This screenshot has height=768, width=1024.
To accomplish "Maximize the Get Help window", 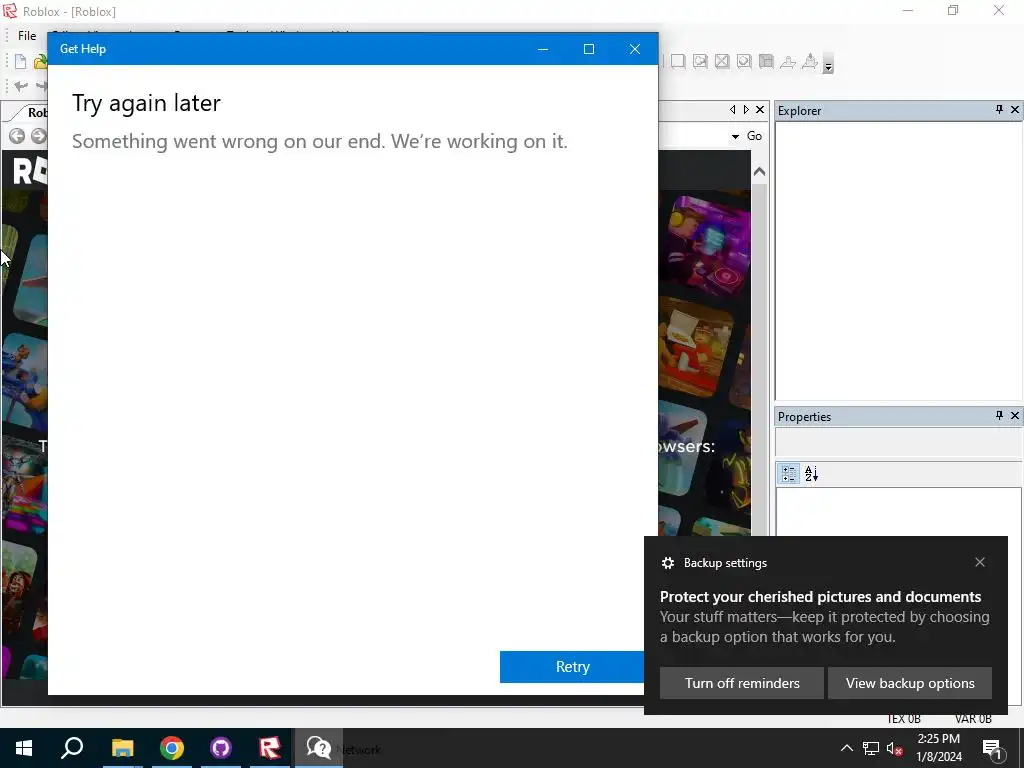I will coord(589,49).
